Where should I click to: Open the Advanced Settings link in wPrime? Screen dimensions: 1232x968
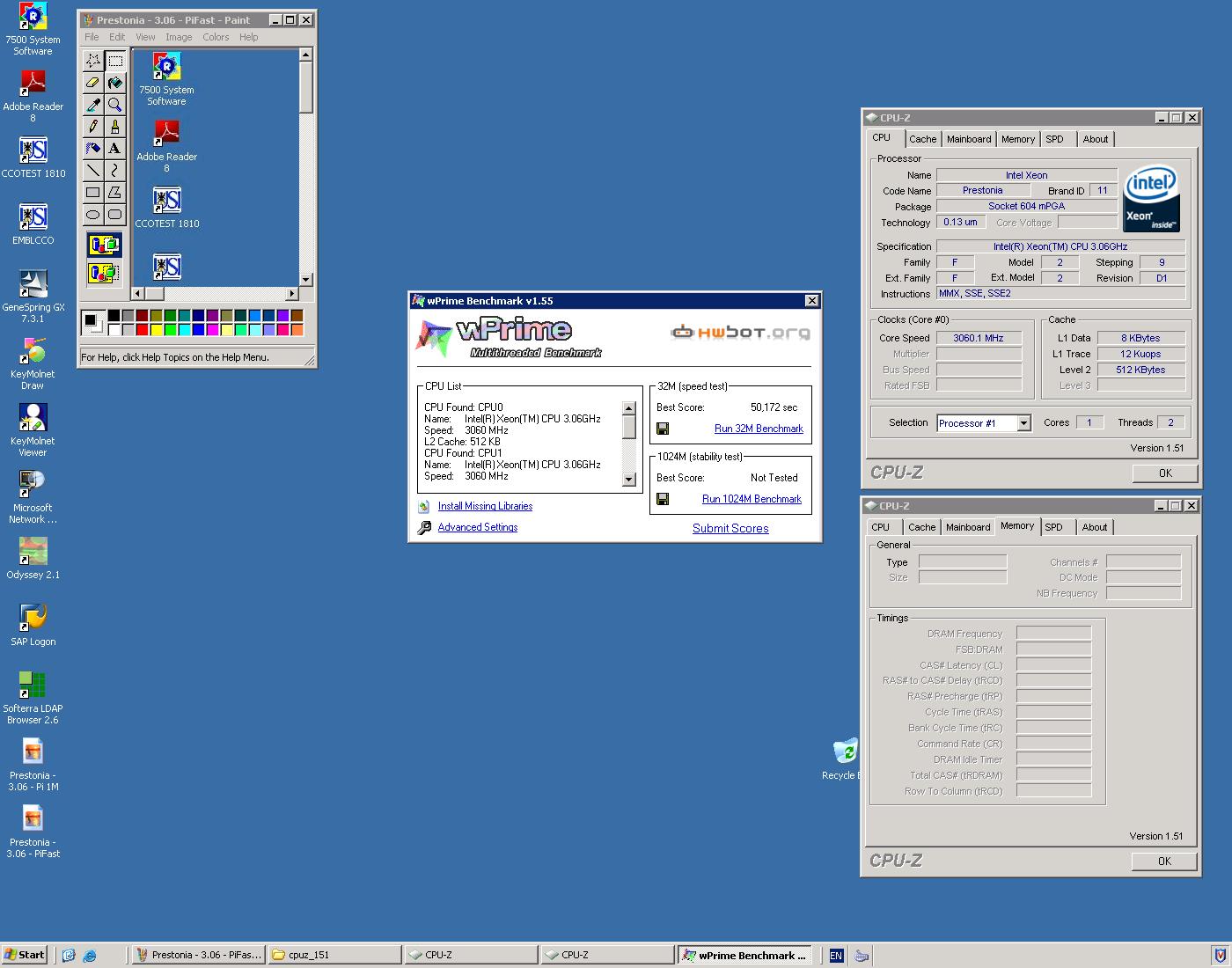[x=478, y=527]
